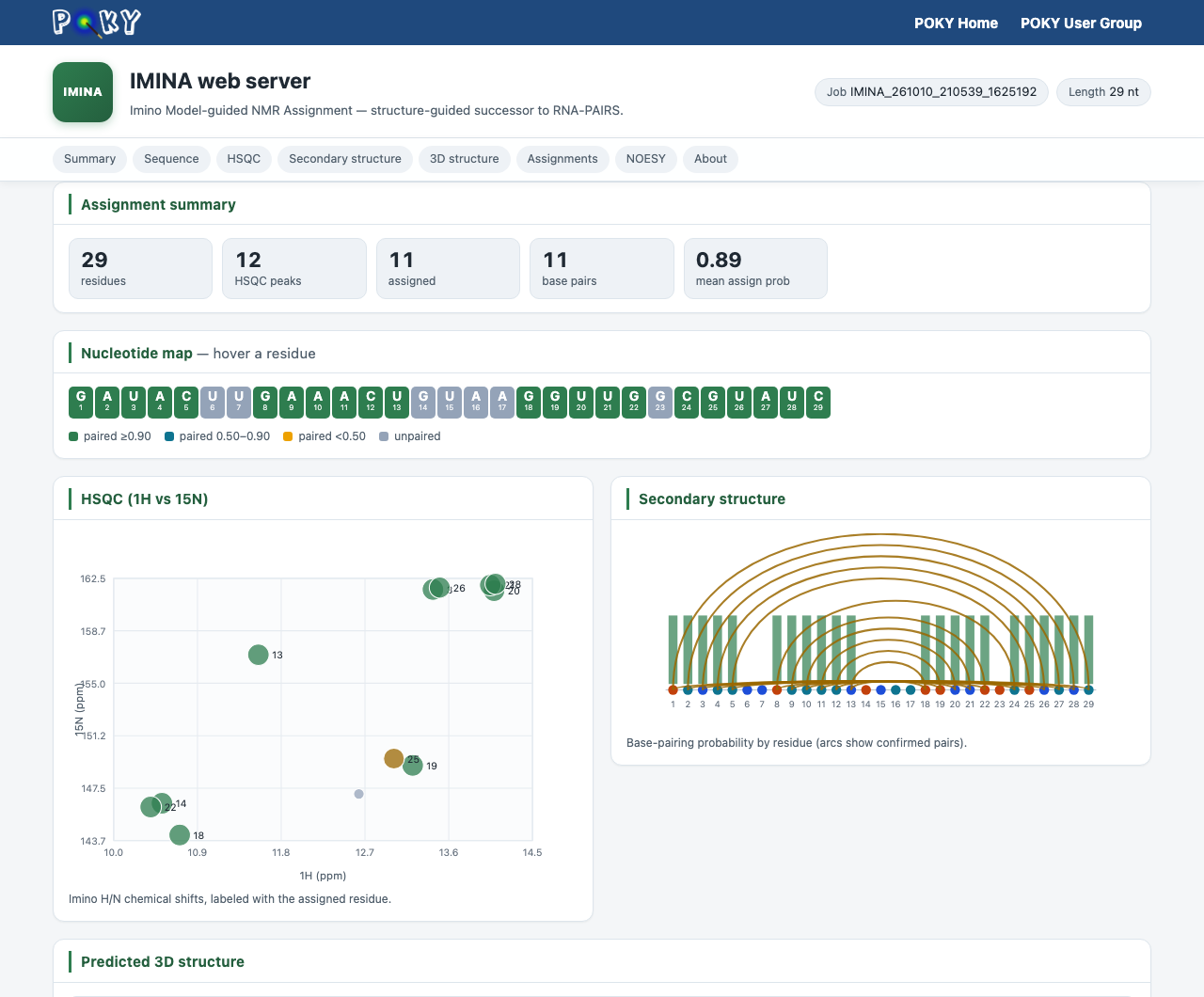Select nucleotide A2 in the map

click(107, 402)
